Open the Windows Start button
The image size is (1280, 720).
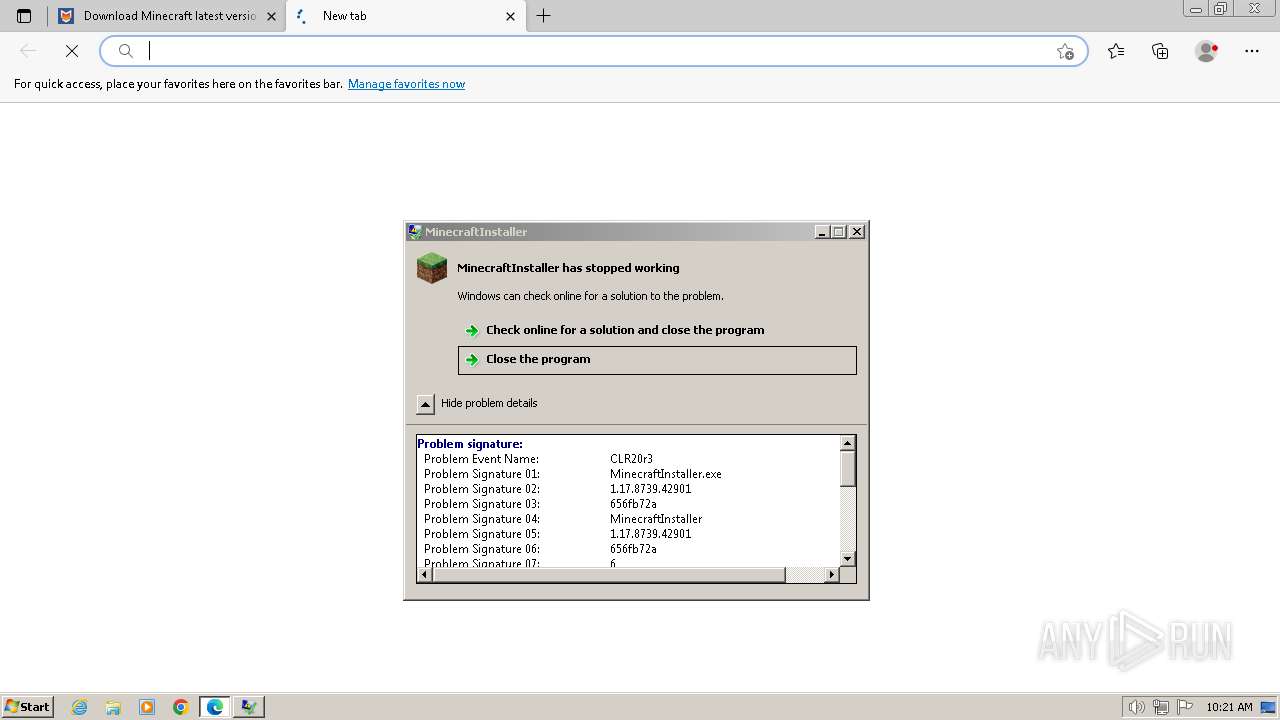click(x=27, y=706)
